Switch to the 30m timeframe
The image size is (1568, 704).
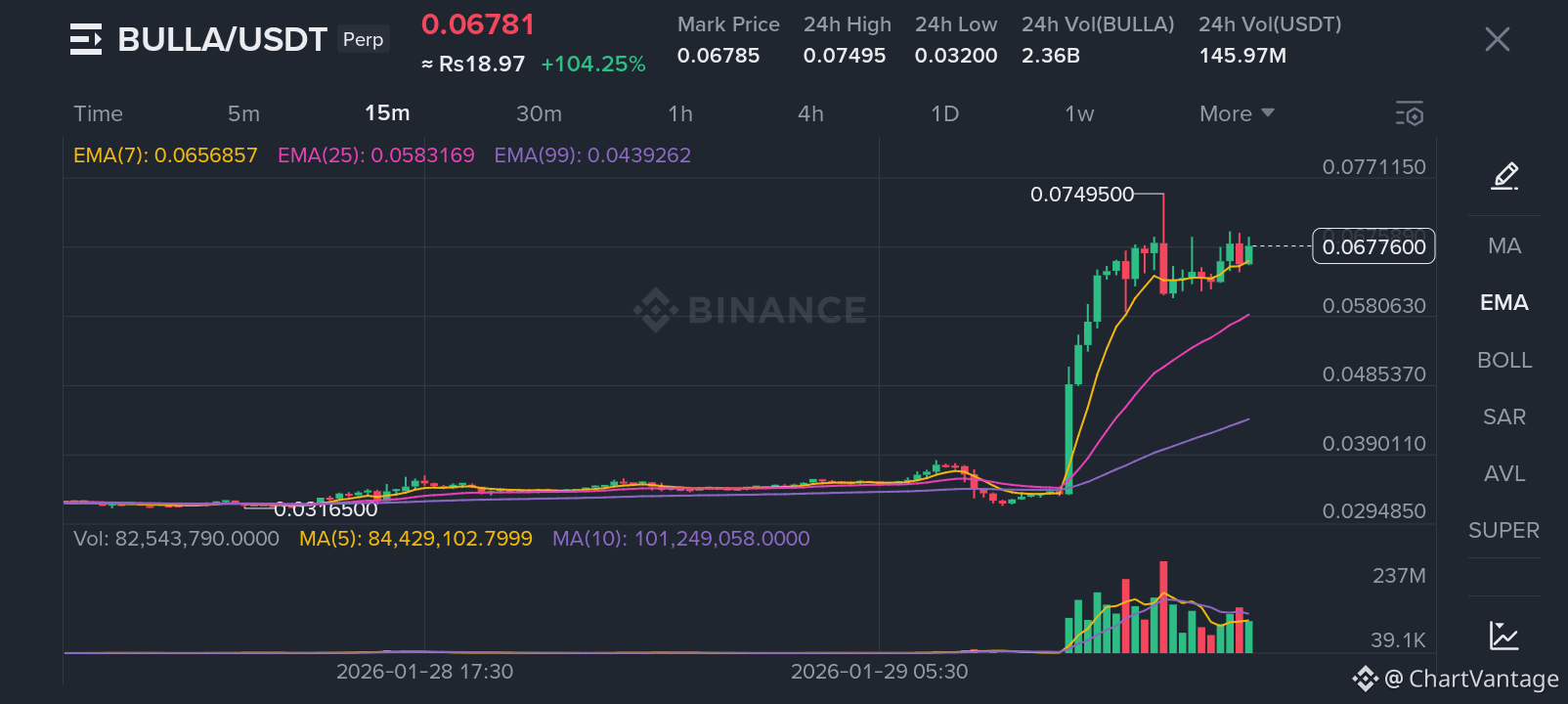click(539, 113)
